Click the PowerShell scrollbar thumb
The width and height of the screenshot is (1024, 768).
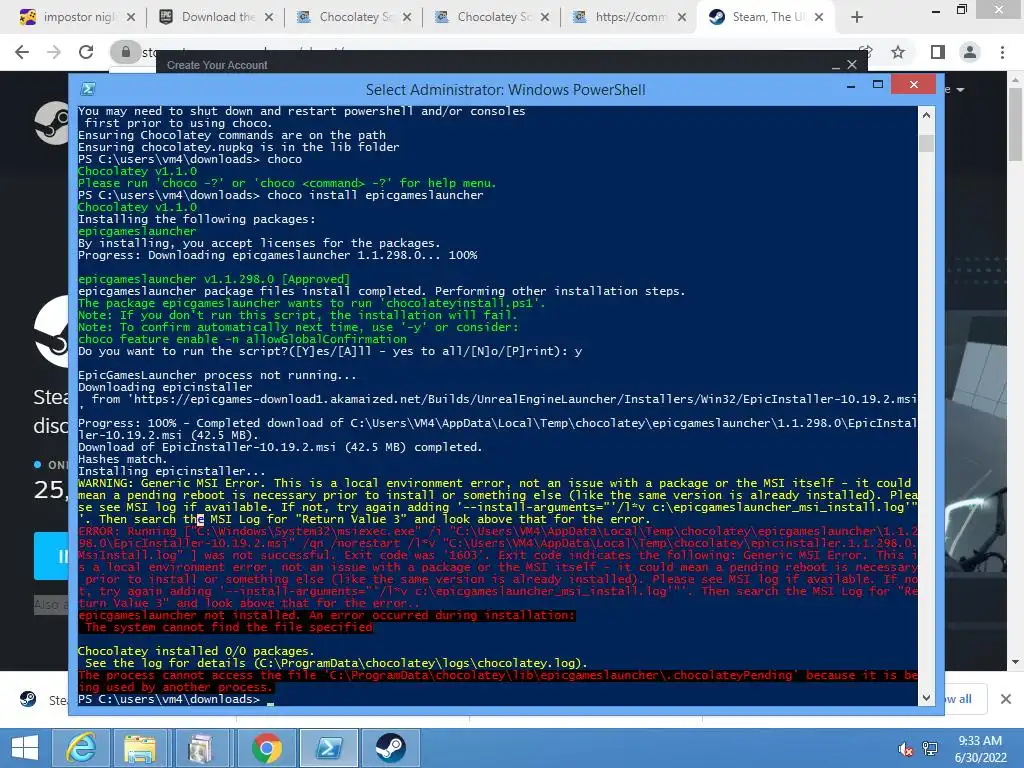point(926,143)
